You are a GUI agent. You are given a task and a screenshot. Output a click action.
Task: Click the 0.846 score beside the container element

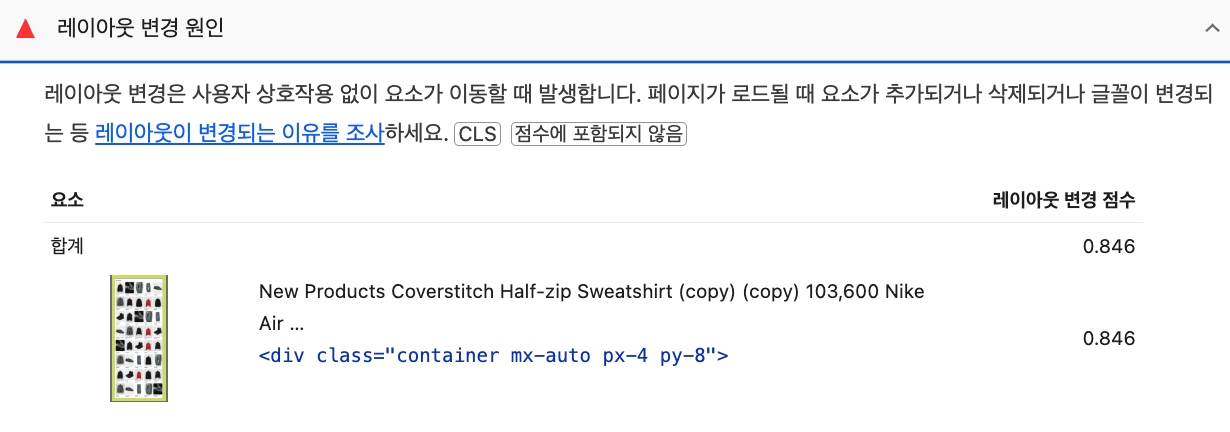click(1109, 338)
